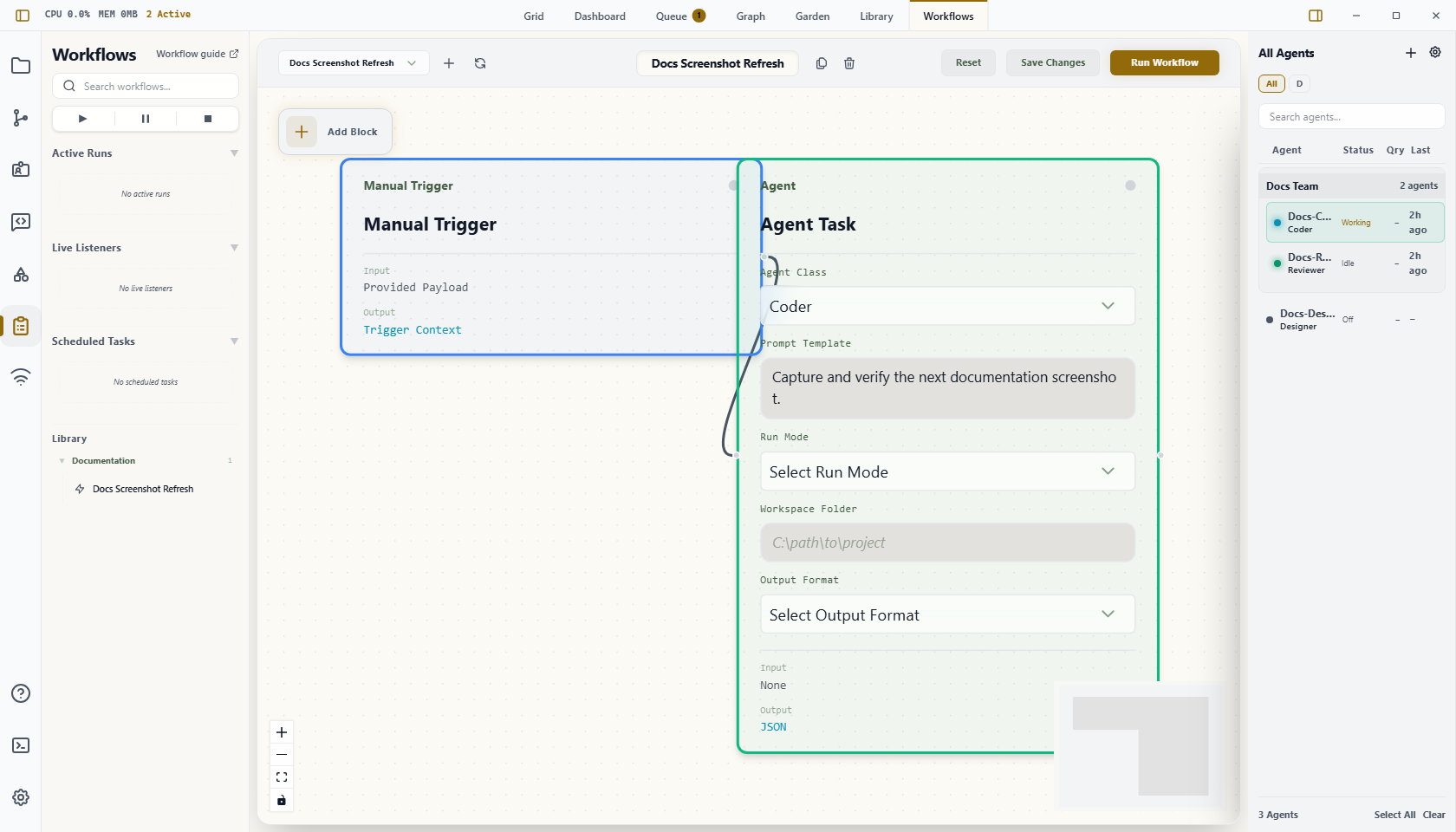1456x832 pixels.
Task: Open the Select Output Format dropdown
Action: (947, 614)
